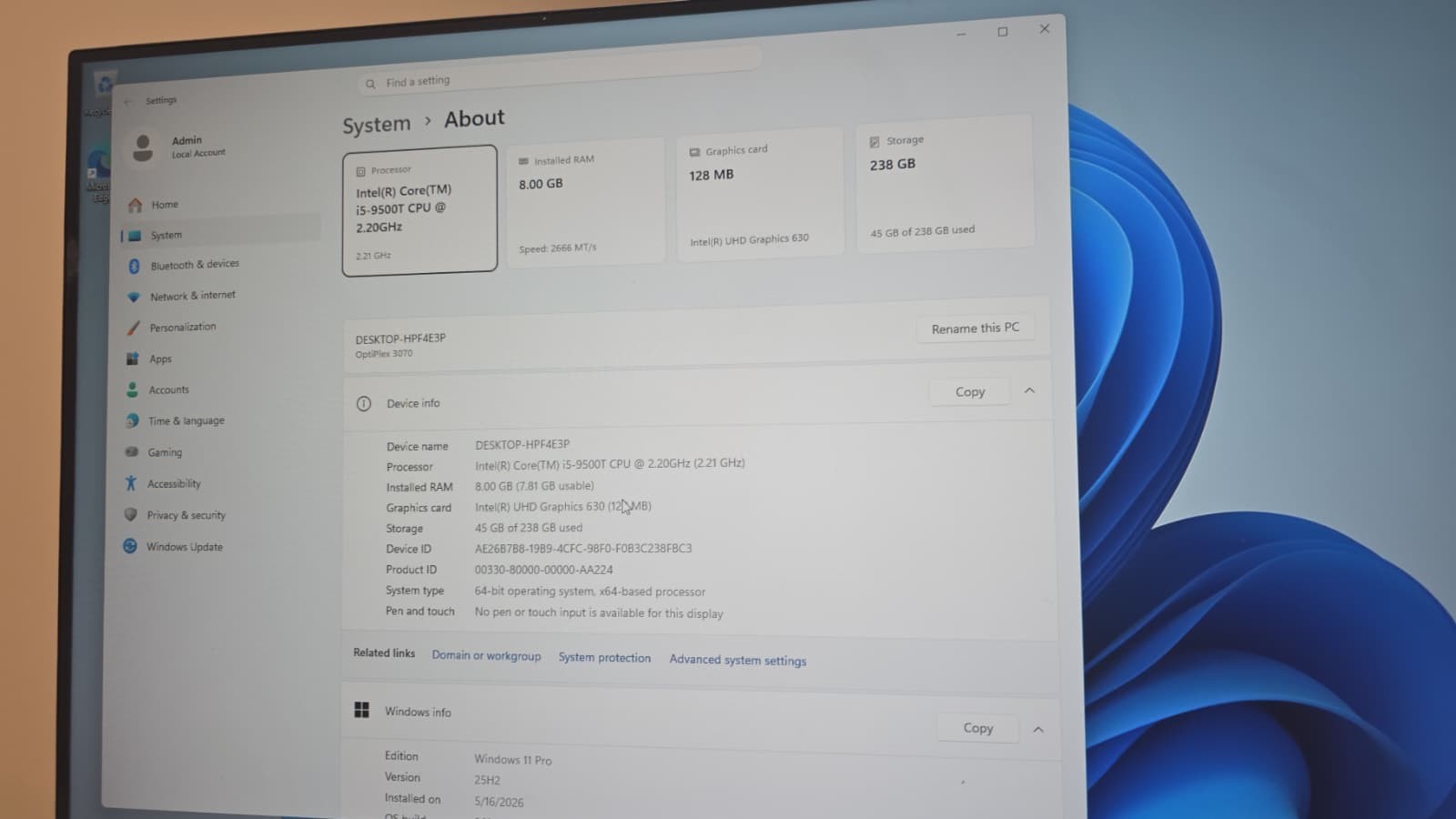Click the Gaming controller icon

(132, 451)
